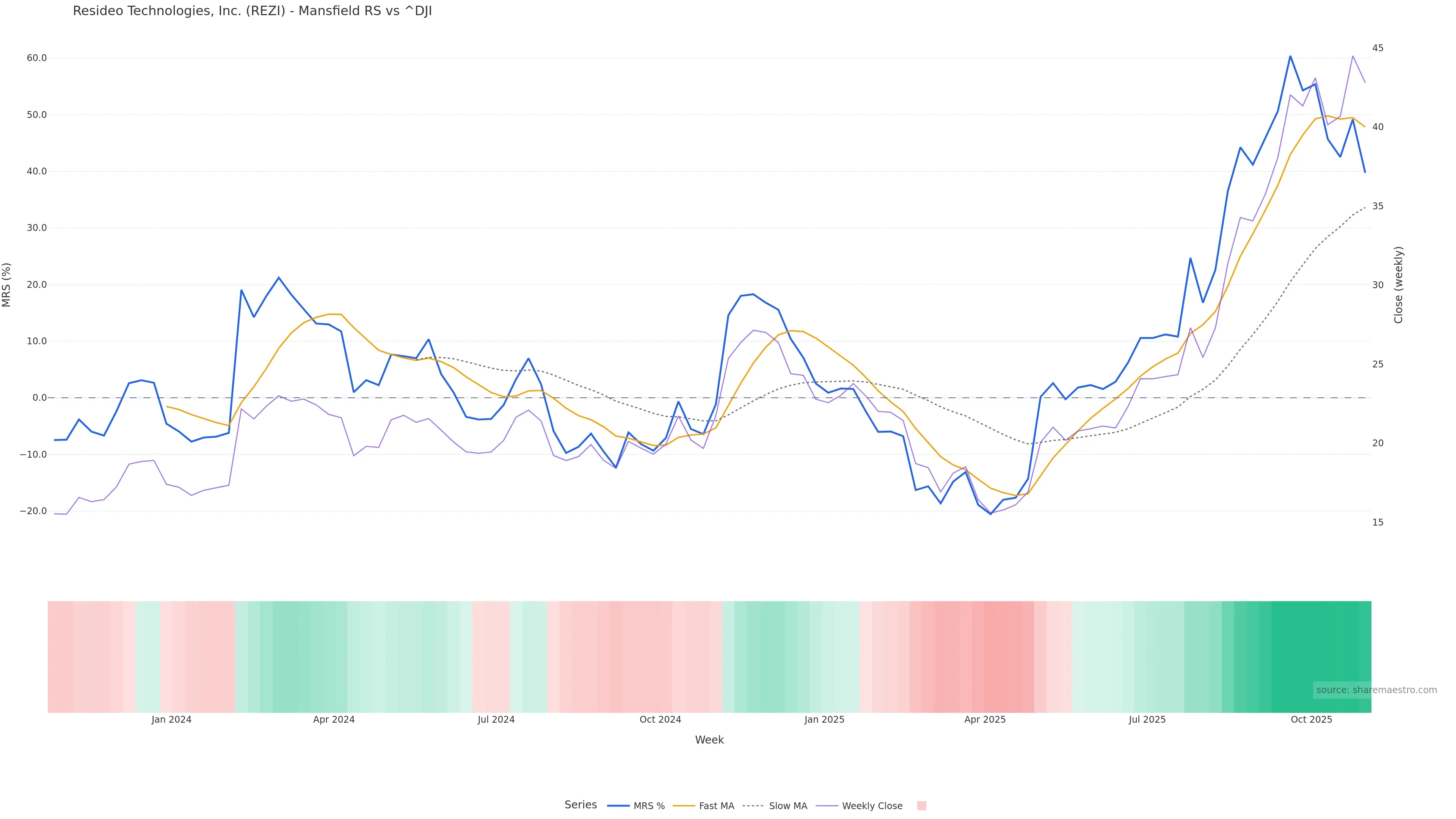This screenshot has height=819, width=1456.
Task: Click the chart title Resideo Technologies Mansfield RS
Action: [x=252, y=11]
